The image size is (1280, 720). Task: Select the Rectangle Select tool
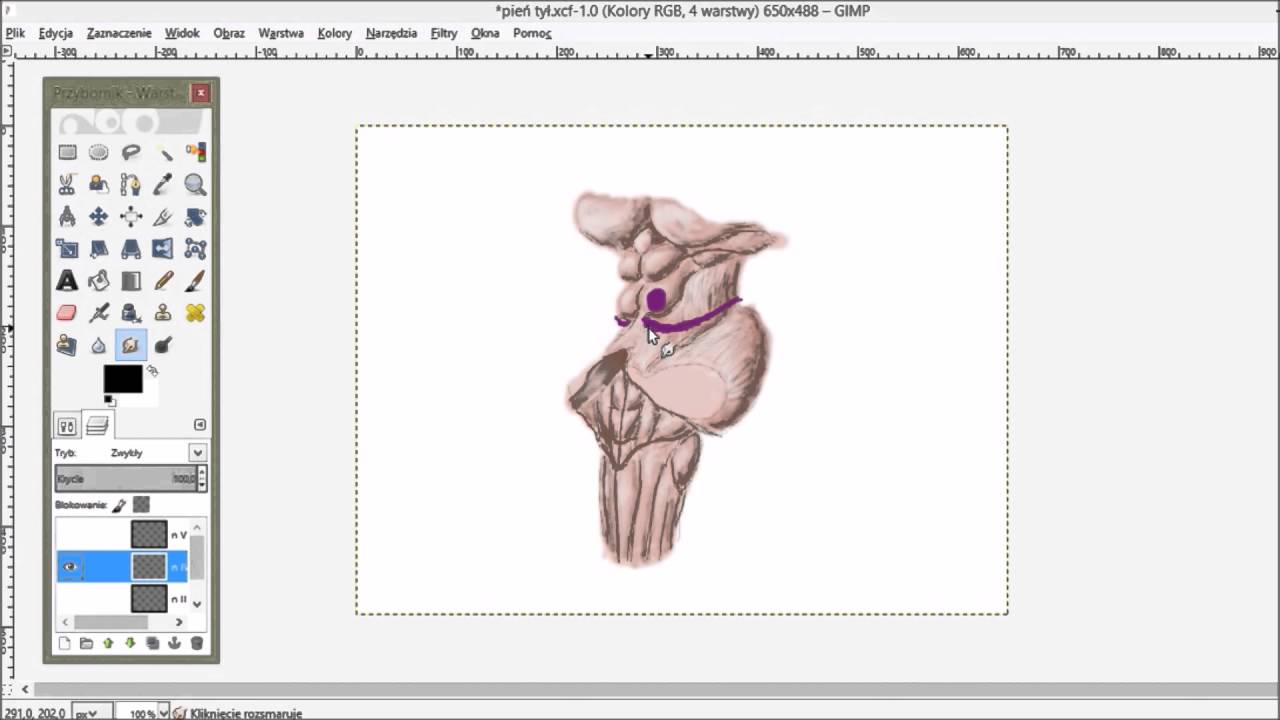[67, 152]
